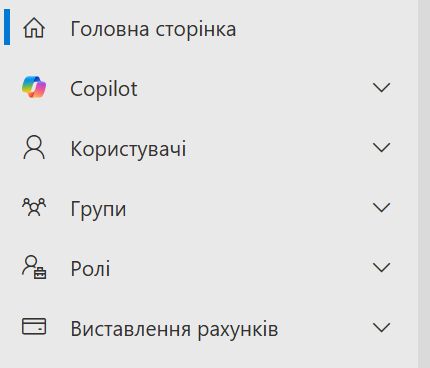The width and height of the screenshot is (430, 368).
Task: Select the Copilot text label
Action: click(x=104, y=89)
